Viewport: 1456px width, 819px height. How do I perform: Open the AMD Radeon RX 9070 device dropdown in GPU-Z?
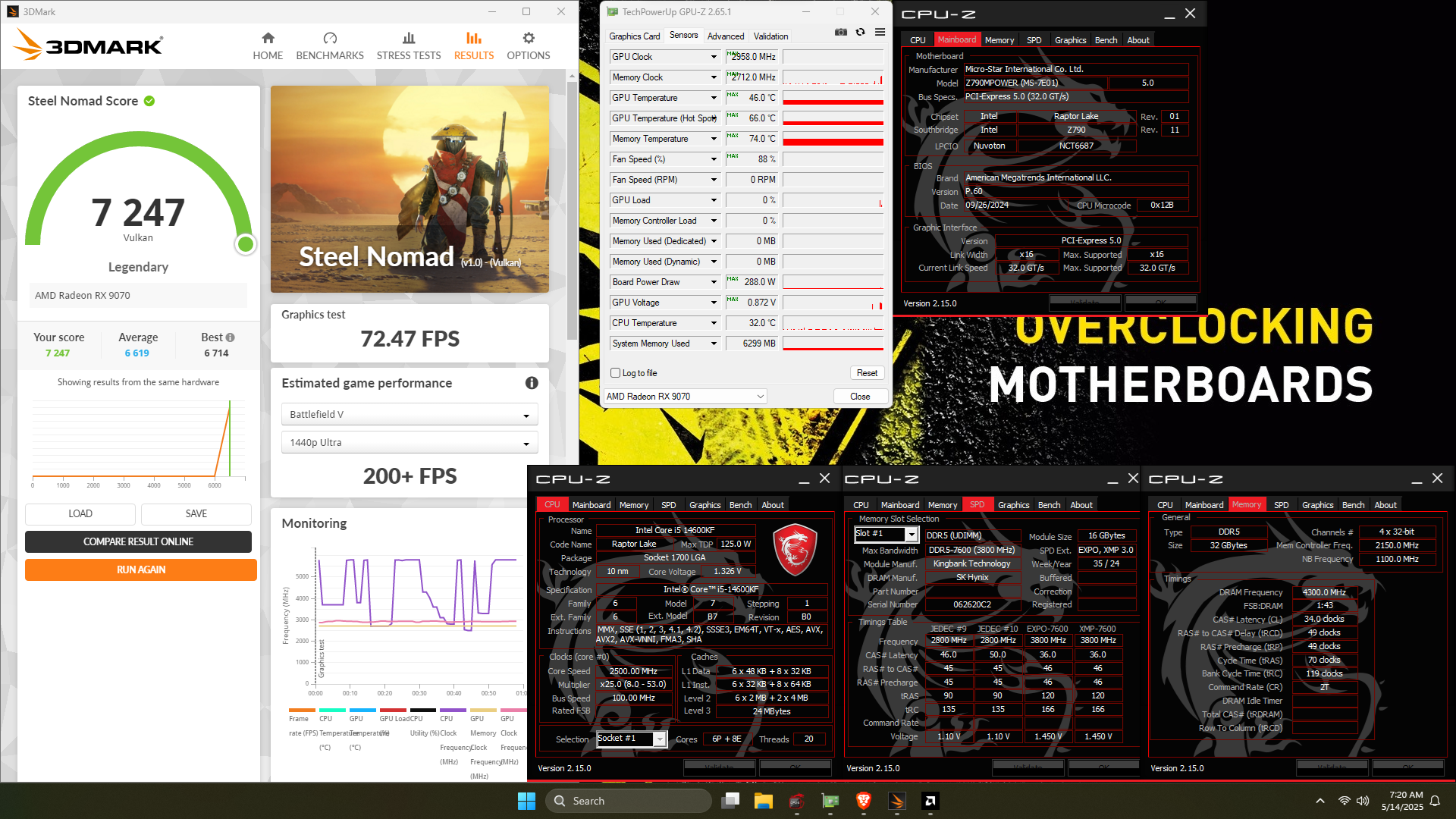click(x=685, y=397)
